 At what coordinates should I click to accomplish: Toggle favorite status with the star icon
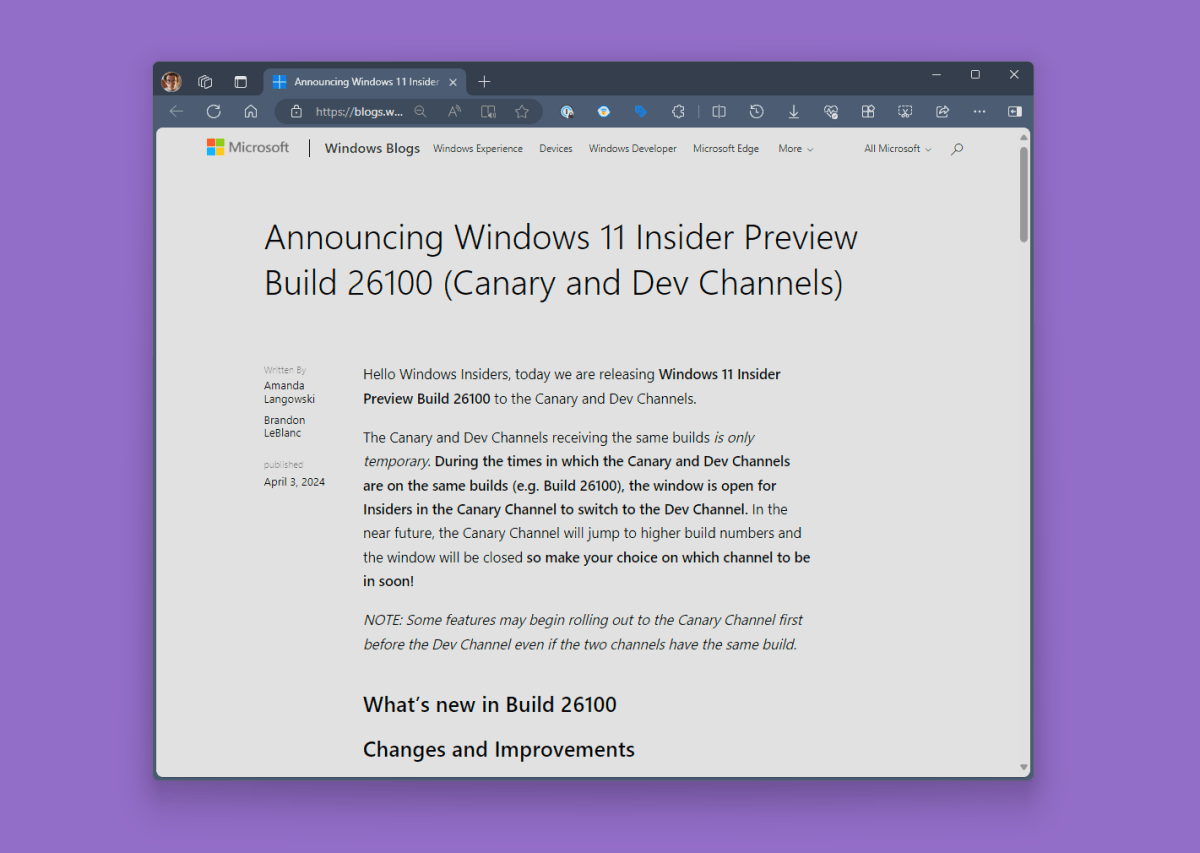tap(522, 111)
